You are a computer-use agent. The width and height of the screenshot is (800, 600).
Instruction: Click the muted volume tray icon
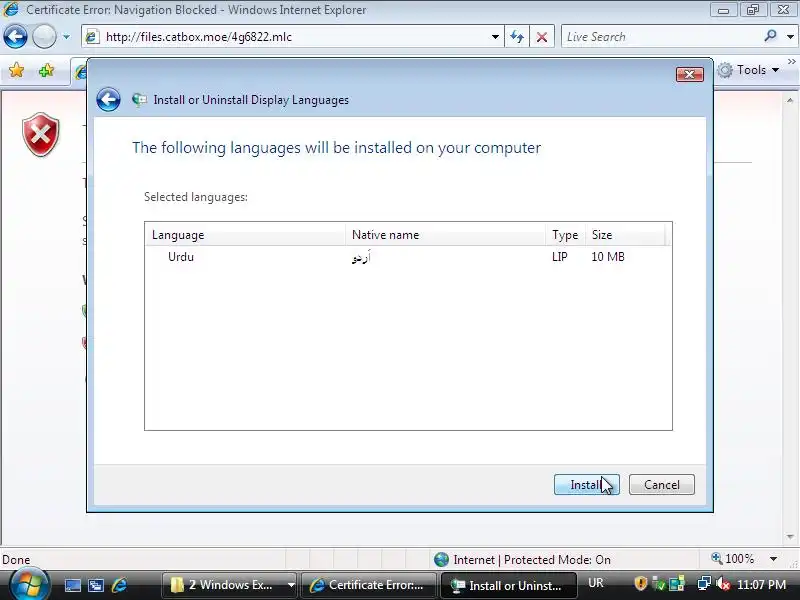pyautogui.click(x=722, y=584)
